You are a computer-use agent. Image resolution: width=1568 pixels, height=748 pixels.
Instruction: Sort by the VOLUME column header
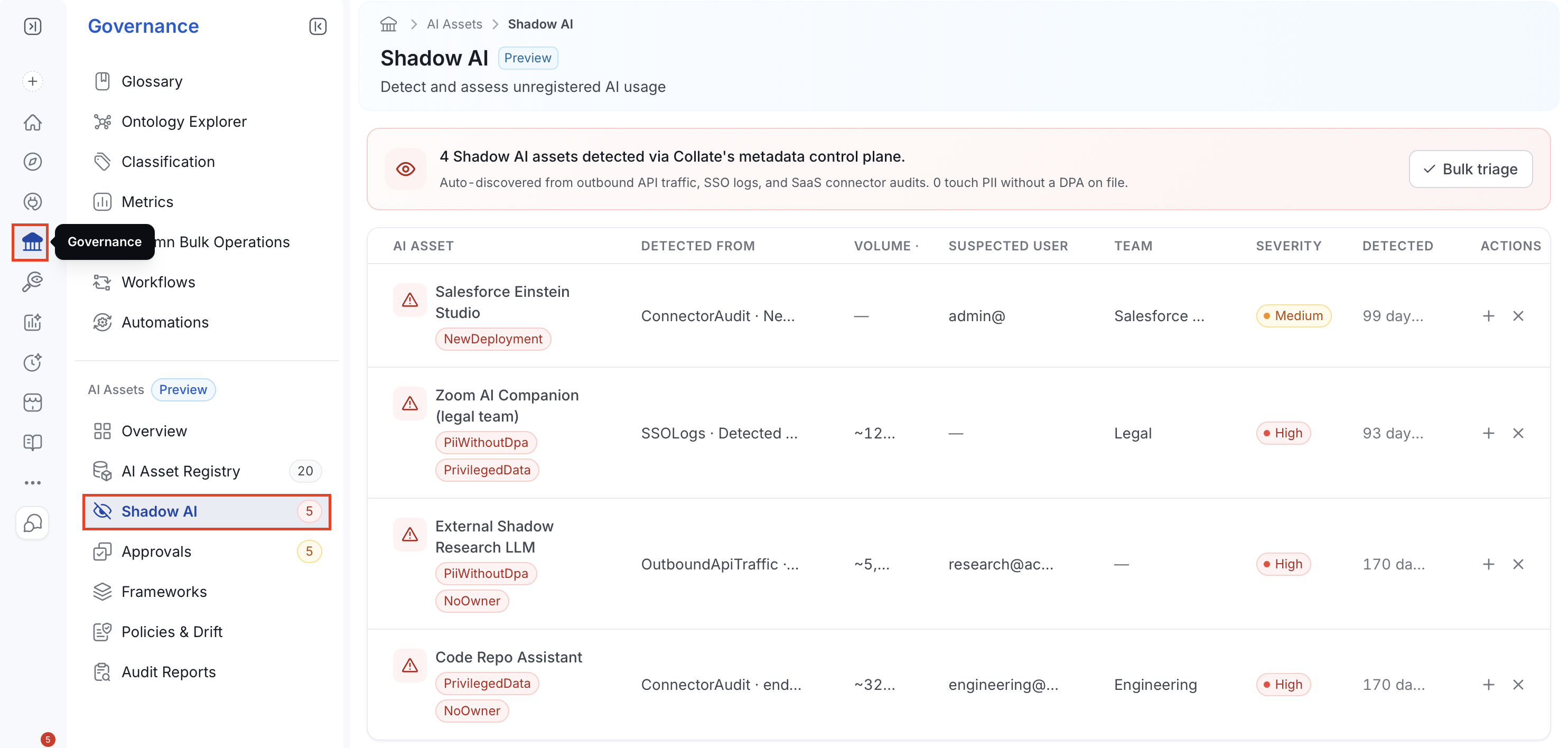coord(886,246)
